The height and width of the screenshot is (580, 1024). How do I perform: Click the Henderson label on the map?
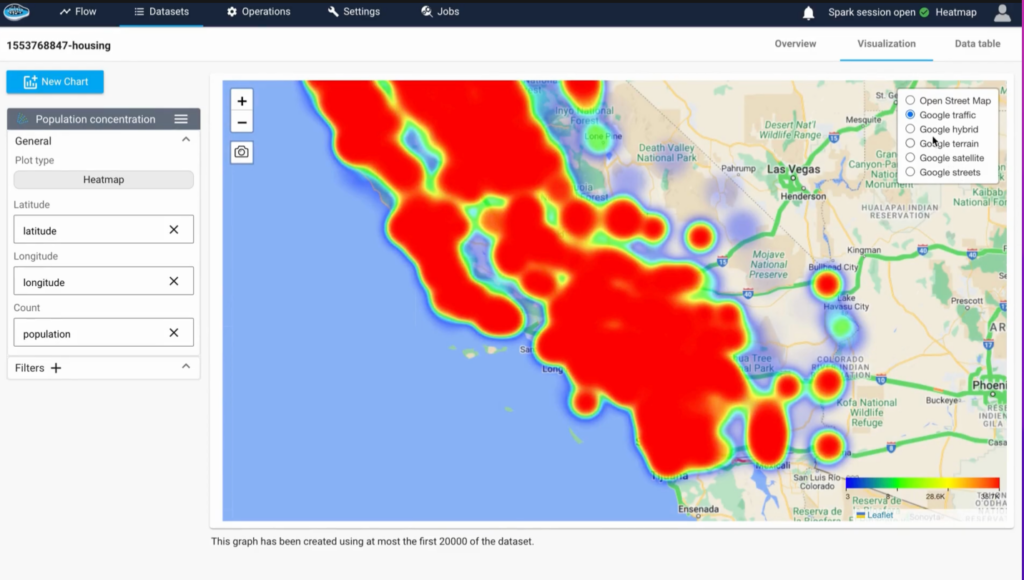pyautogui.click(x=803, y=196)
